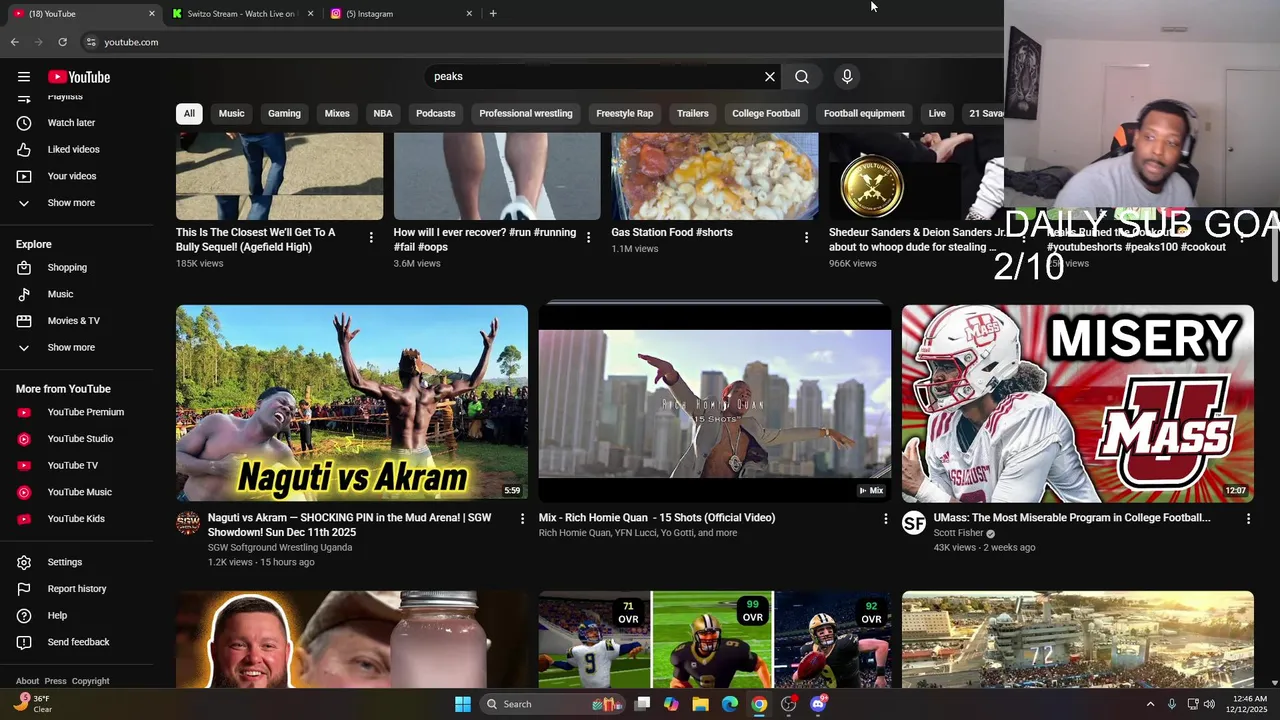Click the Copyright footer link

pos(90,681)
